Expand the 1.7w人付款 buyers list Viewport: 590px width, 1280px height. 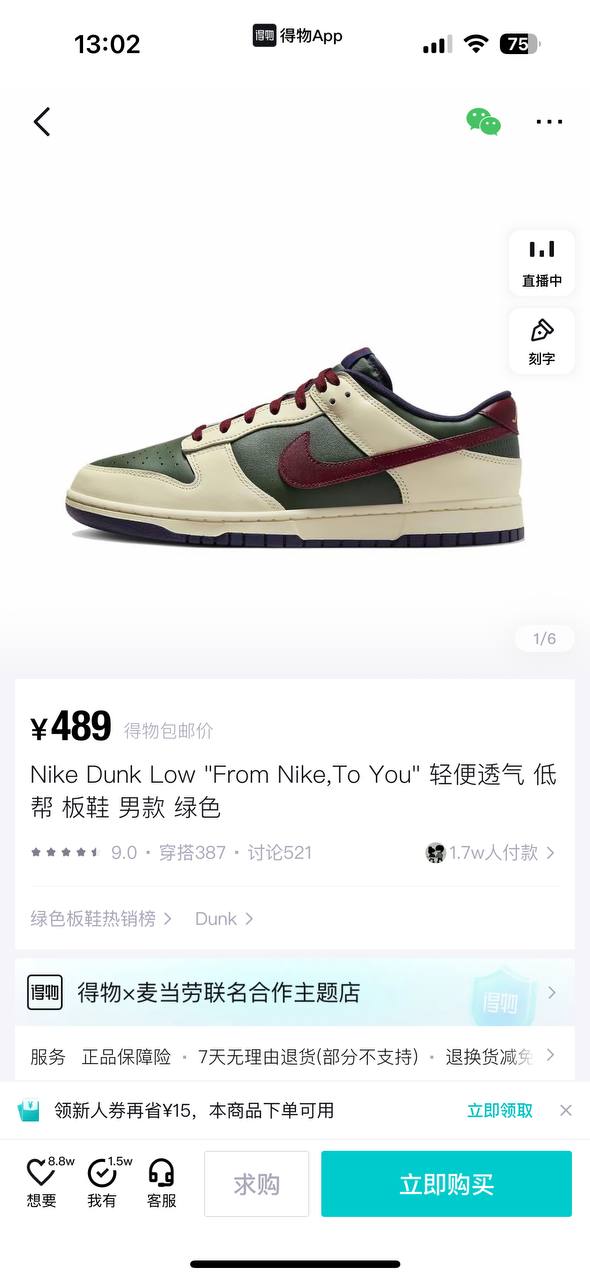pyautogui.click(x=490, y=853)
